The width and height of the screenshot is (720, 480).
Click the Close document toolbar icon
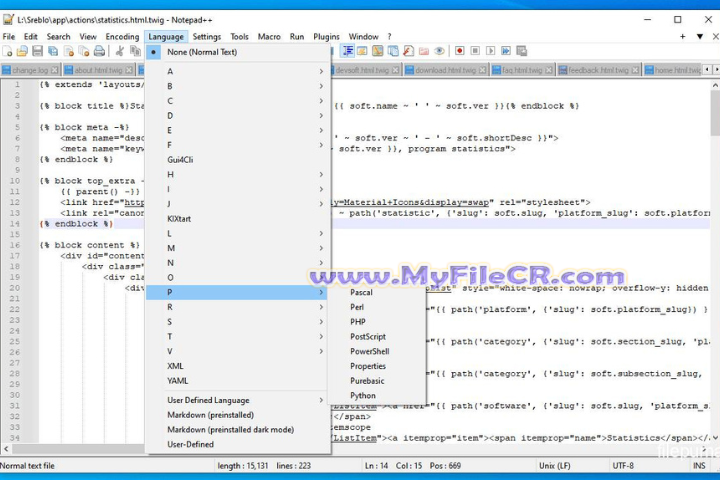click(69, 51)
